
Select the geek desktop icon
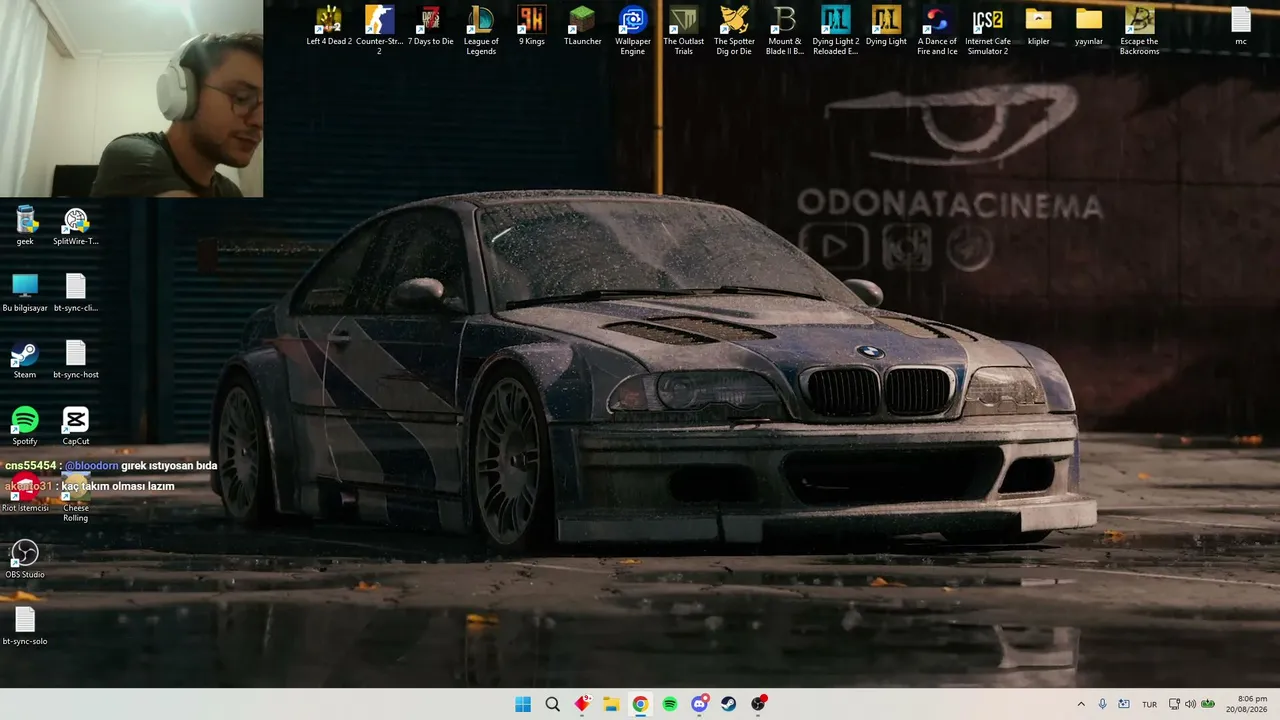tap(25, 226)
